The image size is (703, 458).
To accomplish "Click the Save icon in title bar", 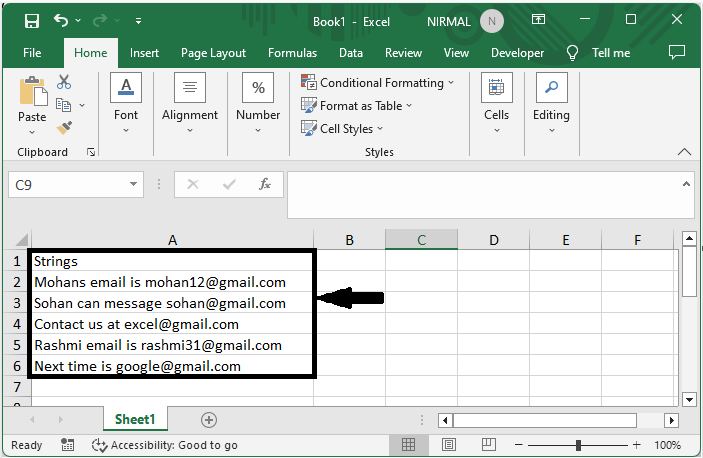I will point(32,21).
